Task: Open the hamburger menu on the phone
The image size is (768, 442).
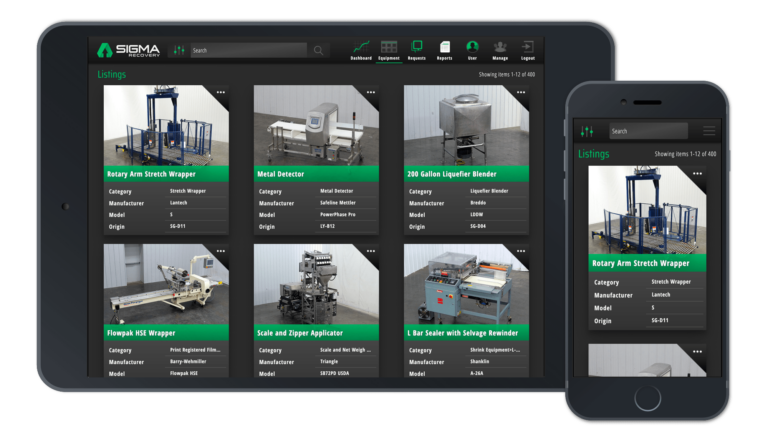Action: (x=709, y=131)
